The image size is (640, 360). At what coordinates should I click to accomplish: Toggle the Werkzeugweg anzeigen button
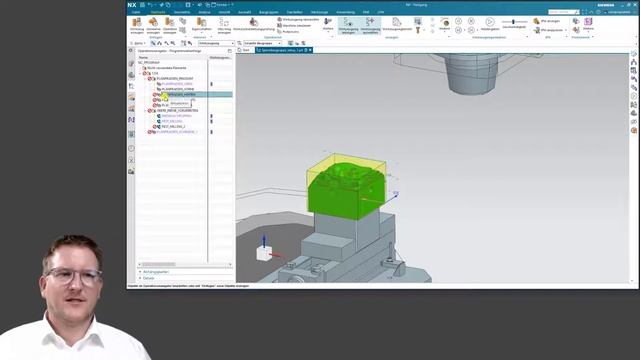click(x=348, y=25)
